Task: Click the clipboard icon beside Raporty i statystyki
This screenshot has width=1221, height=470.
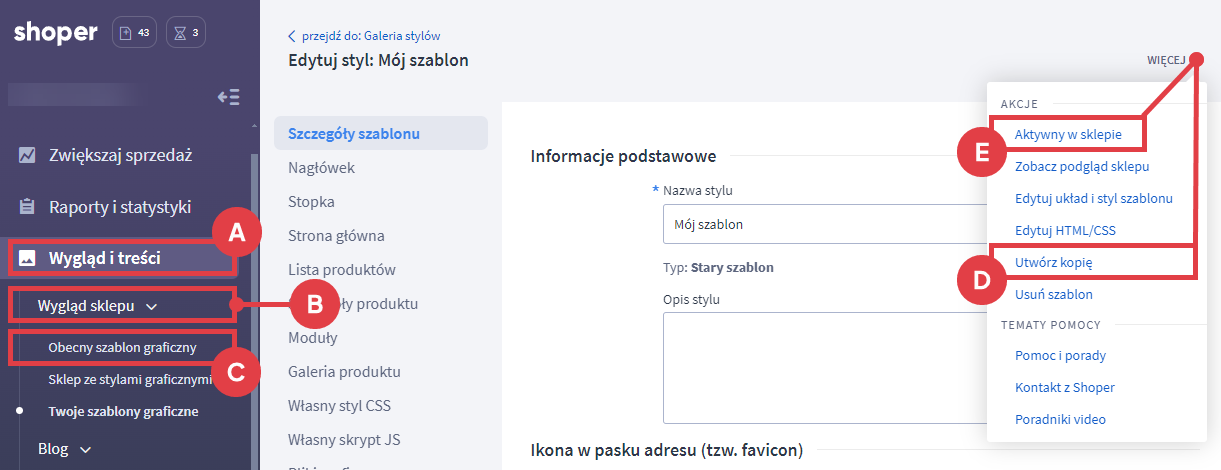Action: [x=27, y=208]
